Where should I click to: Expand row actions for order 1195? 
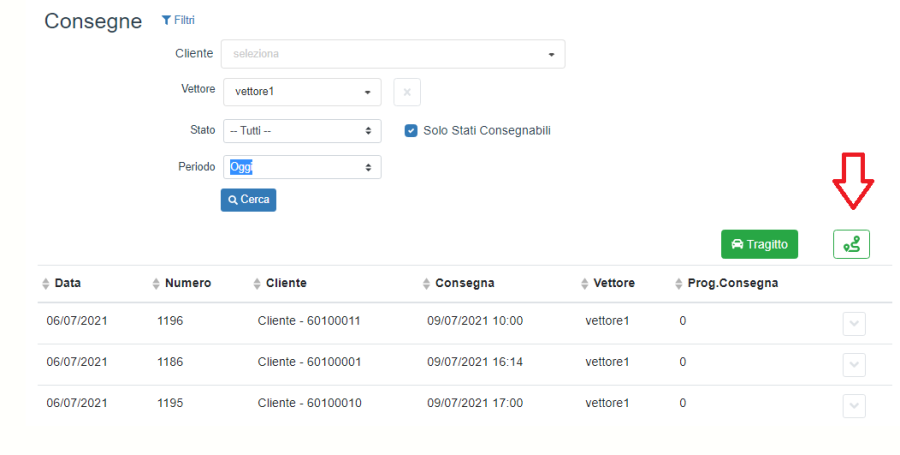(x=853, y=405)
